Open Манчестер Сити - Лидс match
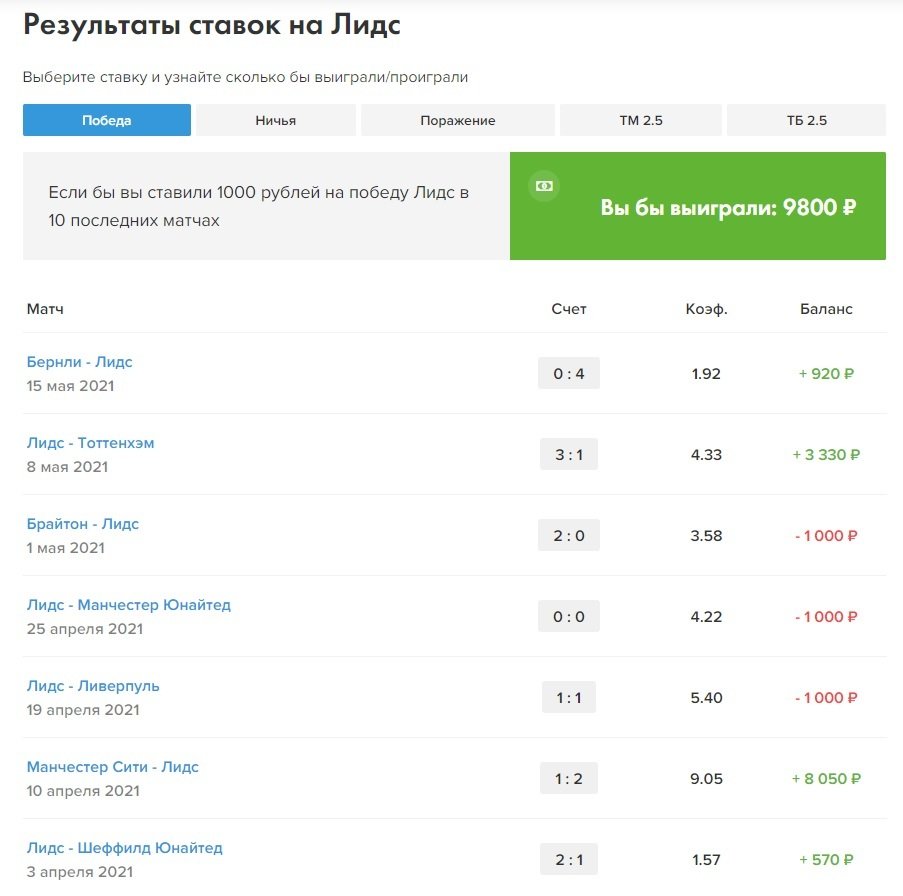Viewport: 903px width, 896px height. (x=113, y=767)
